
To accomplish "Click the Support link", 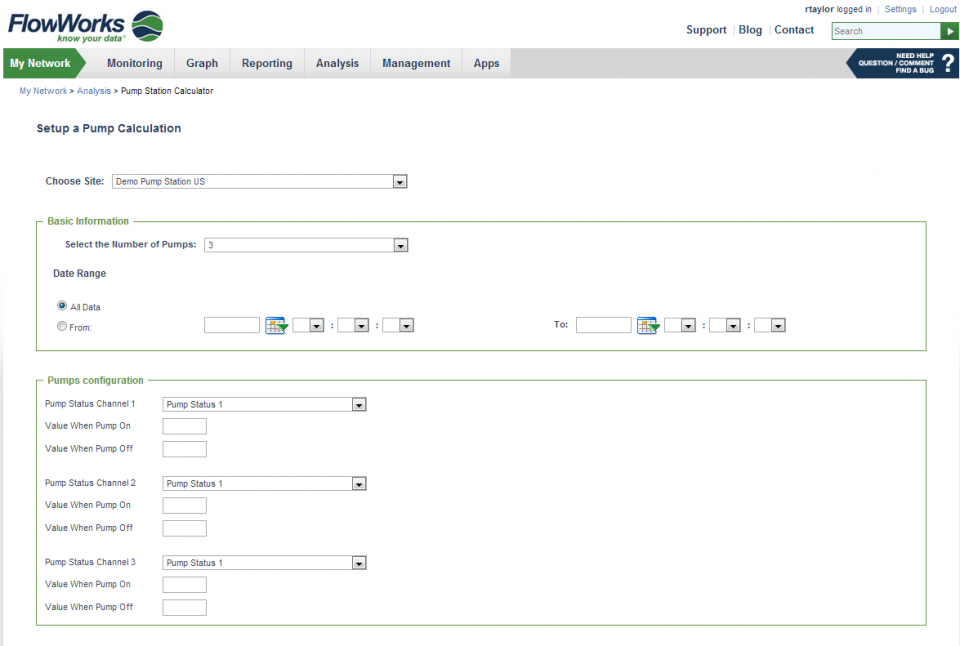I will click(706, 30).
